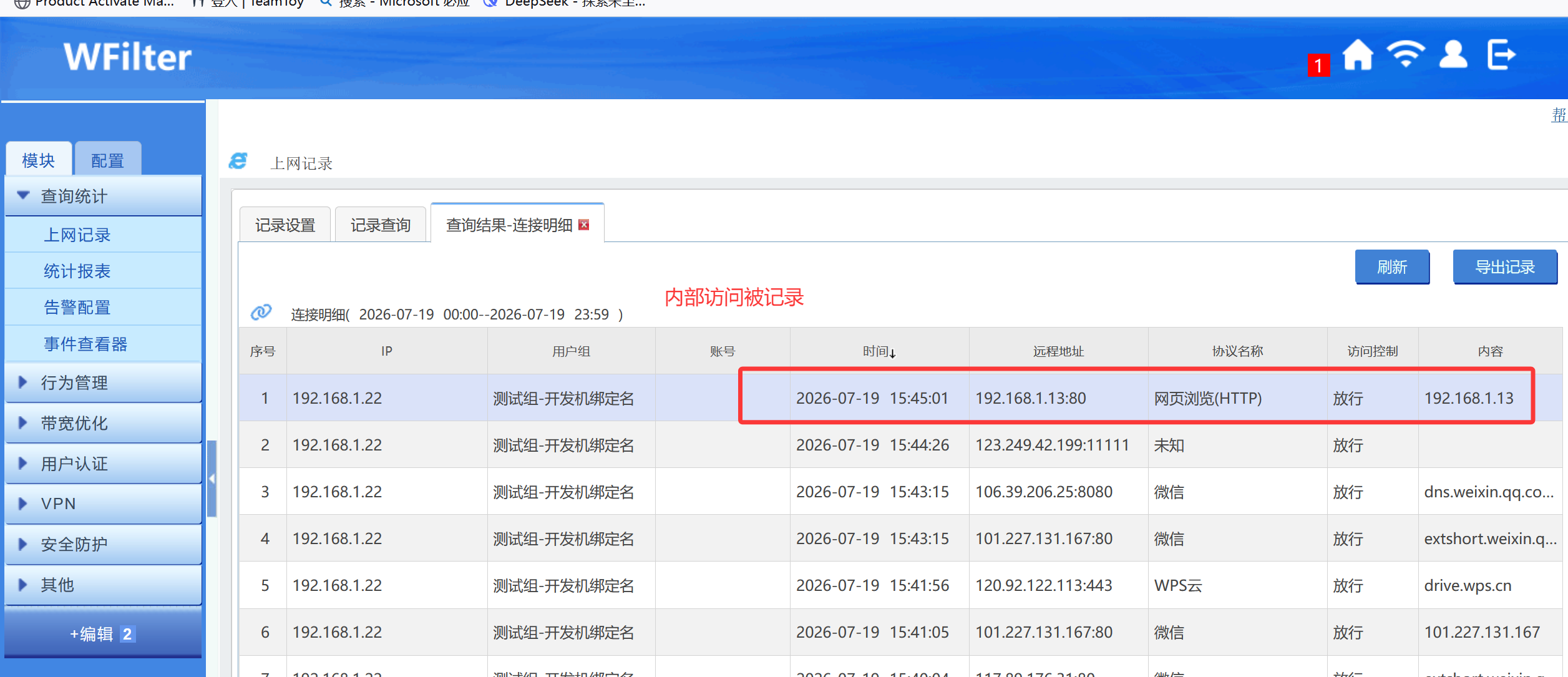Open the home icon in header
The width and height of the screenshot is (1568, 677).
(x=1358, y=55)
